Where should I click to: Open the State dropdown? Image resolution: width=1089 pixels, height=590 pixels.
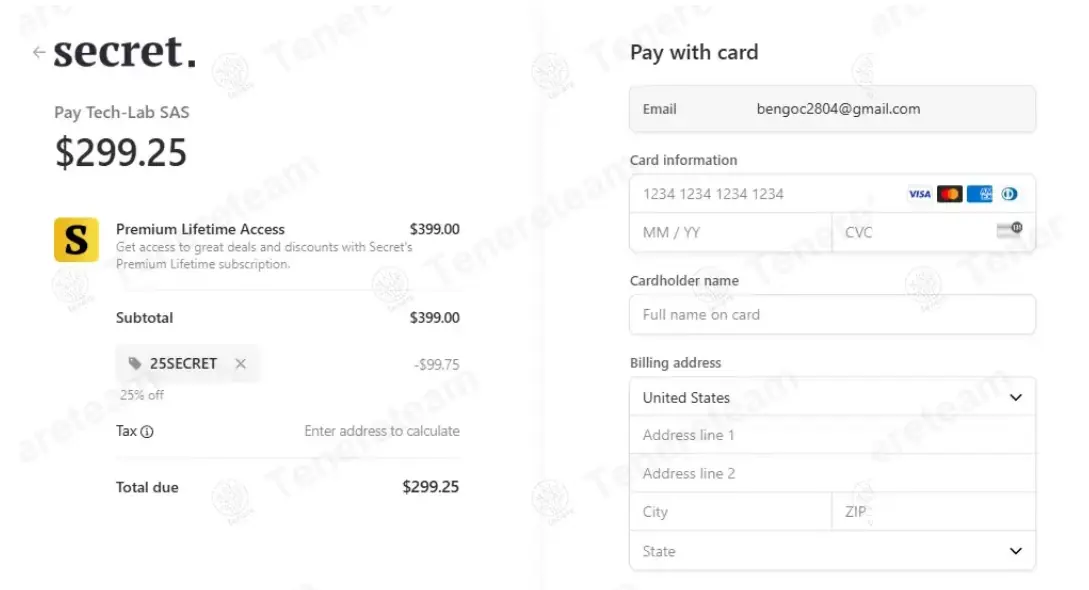point(832,551)
